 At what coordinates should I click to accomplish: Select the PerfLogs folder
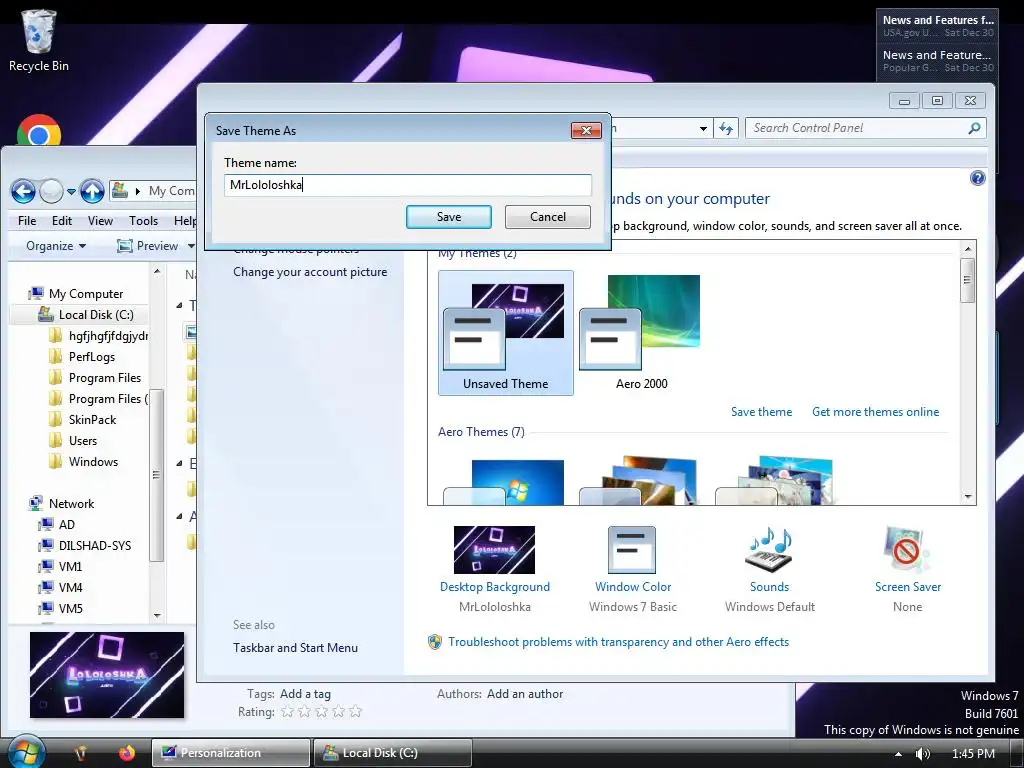point(92,357)
